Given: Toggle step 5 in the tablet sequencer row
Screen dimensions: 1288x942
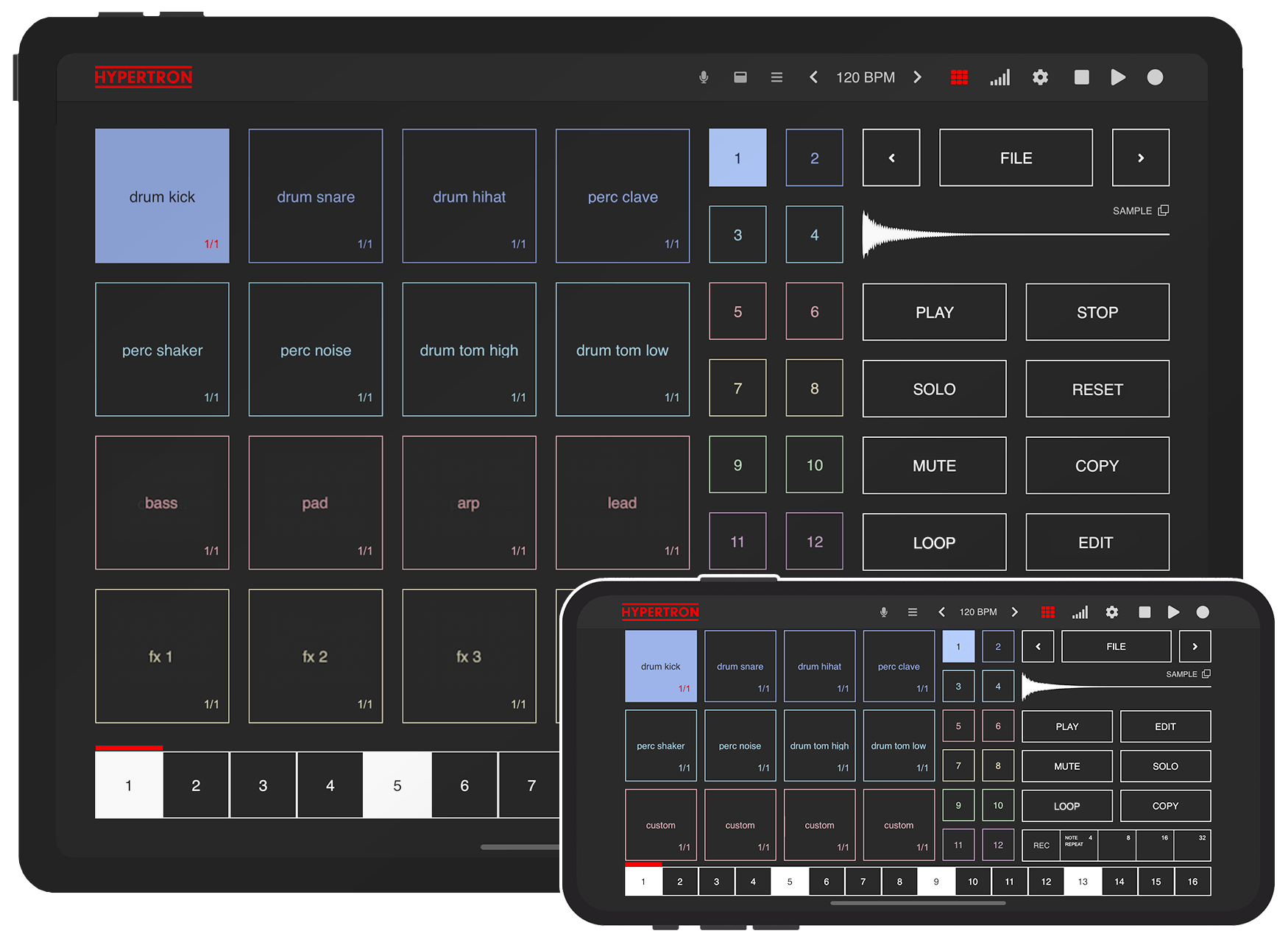Looking at the screenshot, I should pyautogui.click(x=397, y=785).
